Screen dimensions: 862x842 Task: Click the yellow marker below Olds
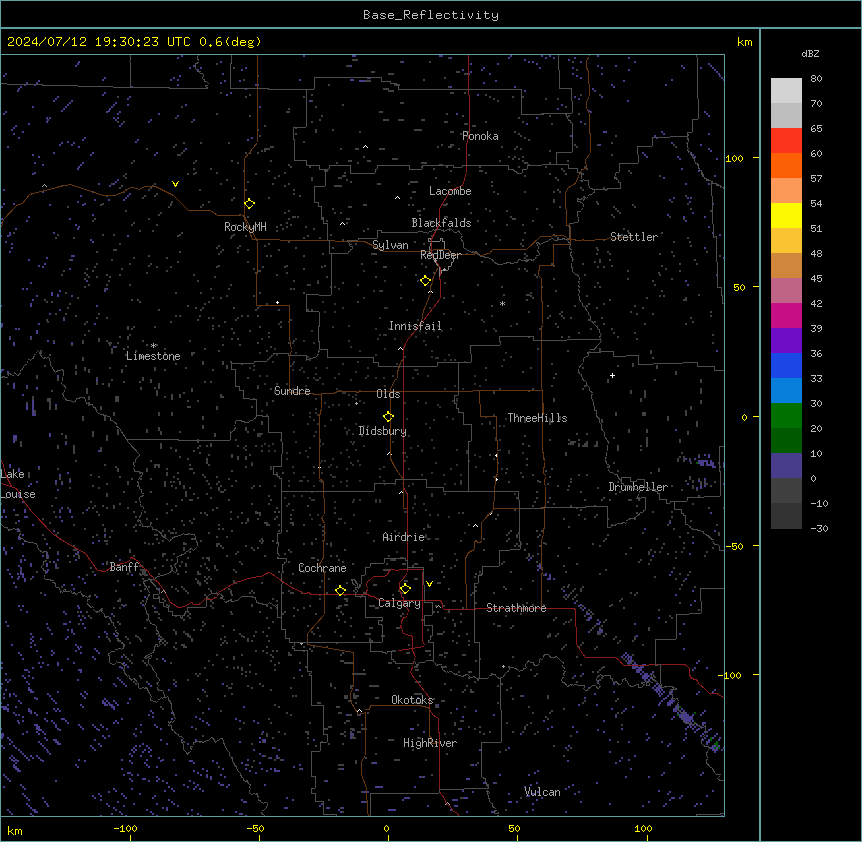[x=389, y=417]
